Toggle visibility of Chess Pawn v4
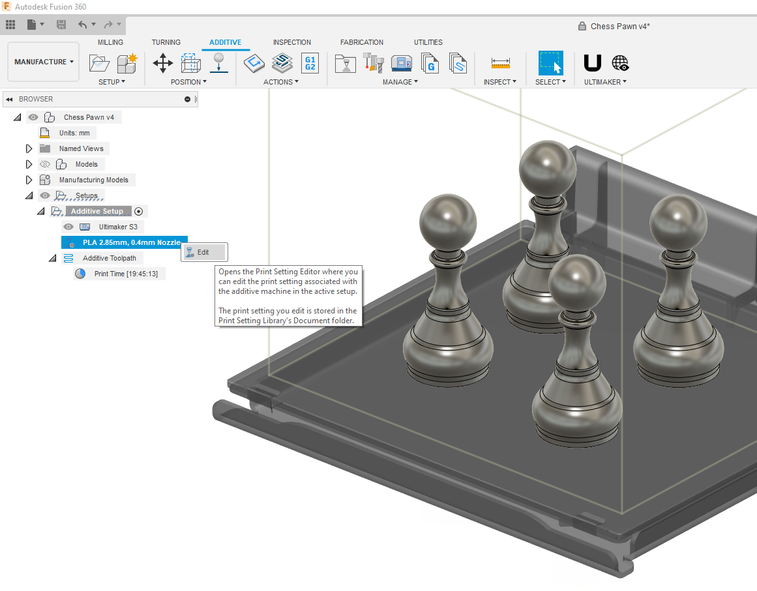This screenshot has width=757, height=591. [33, 117]
